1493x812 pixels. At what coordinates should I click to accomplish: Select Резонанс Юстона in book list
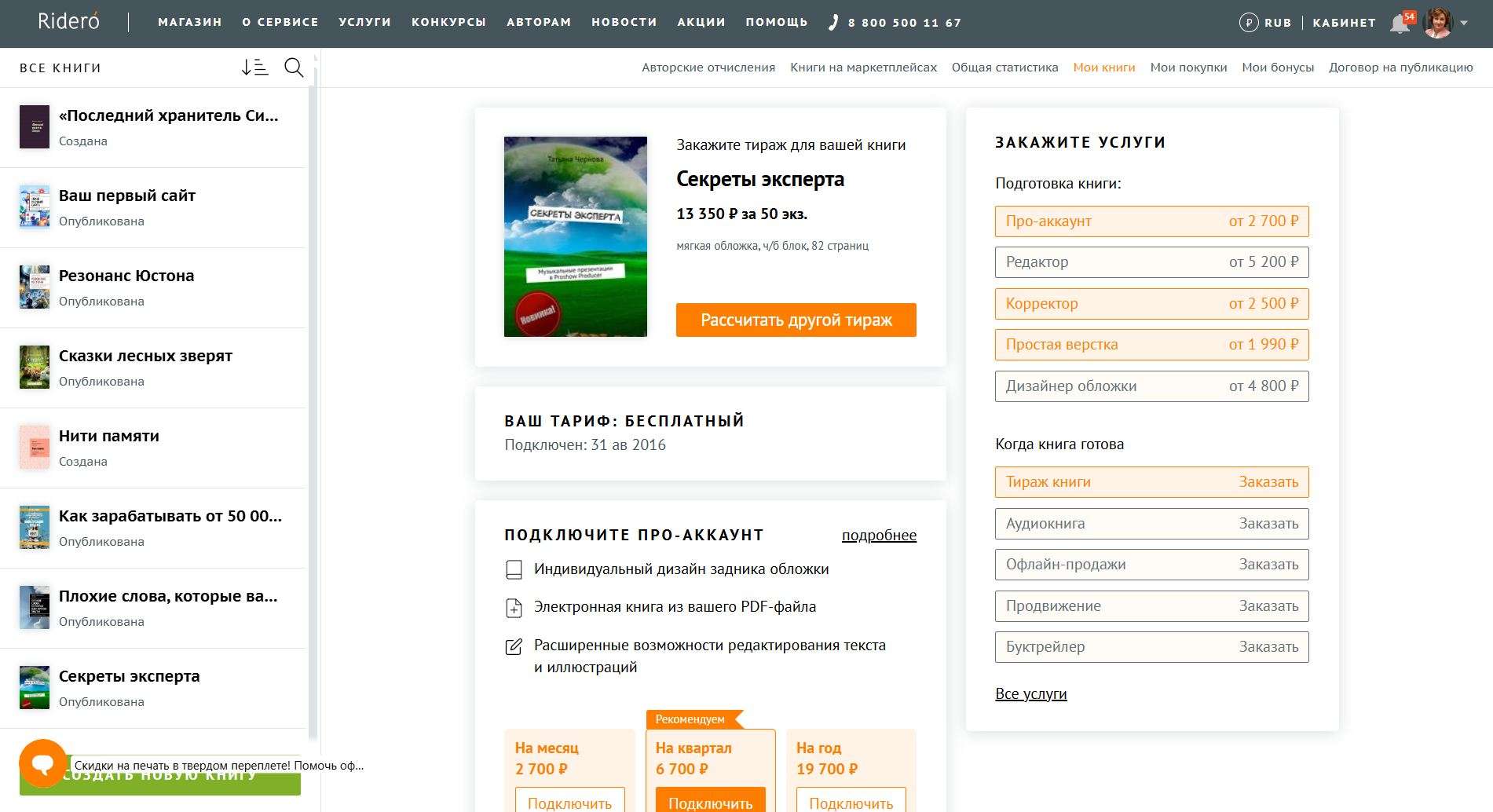click(x=153, y=287)
